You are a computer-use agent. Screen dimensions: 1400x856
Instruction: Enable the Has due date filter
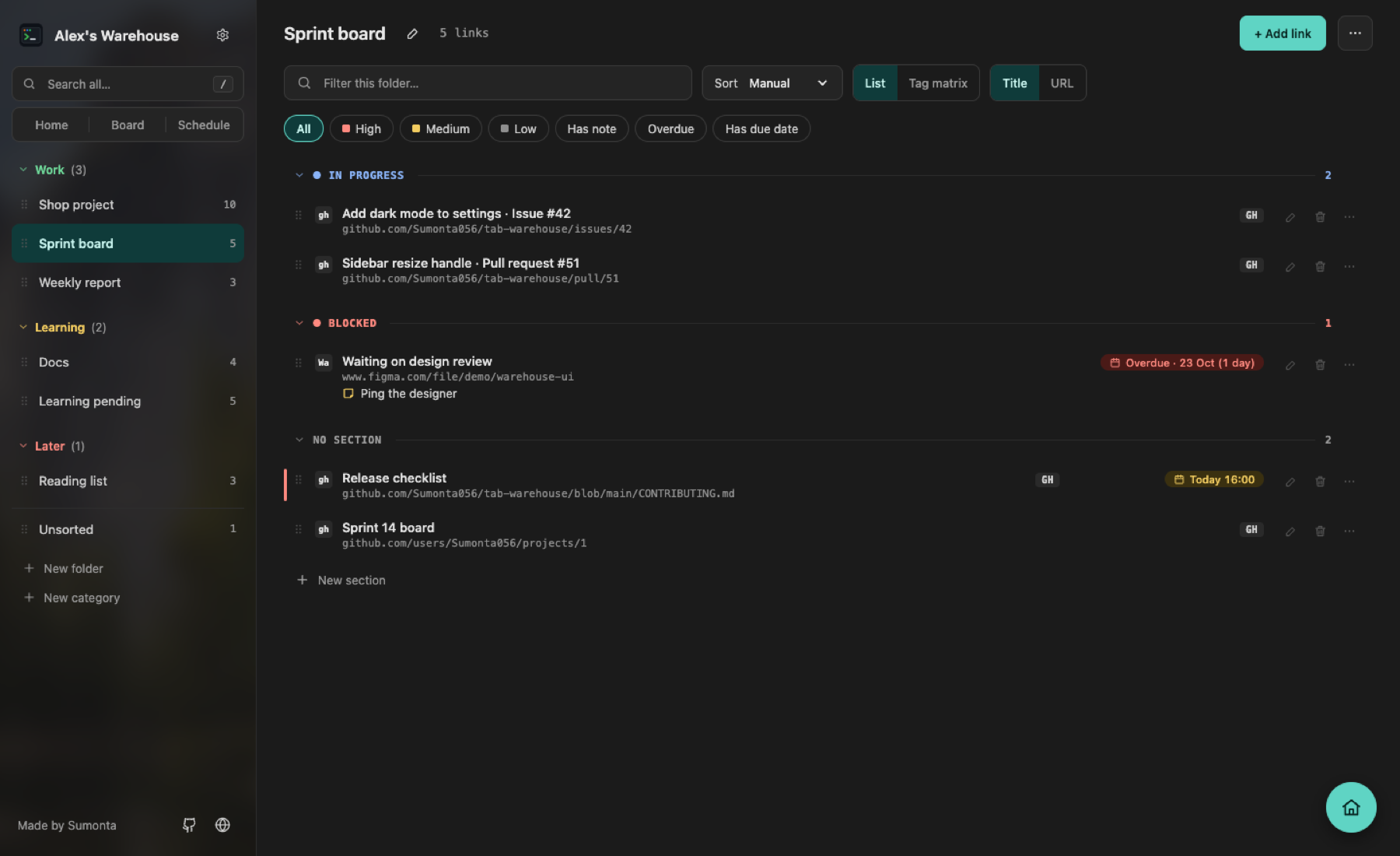coord(761,129)
